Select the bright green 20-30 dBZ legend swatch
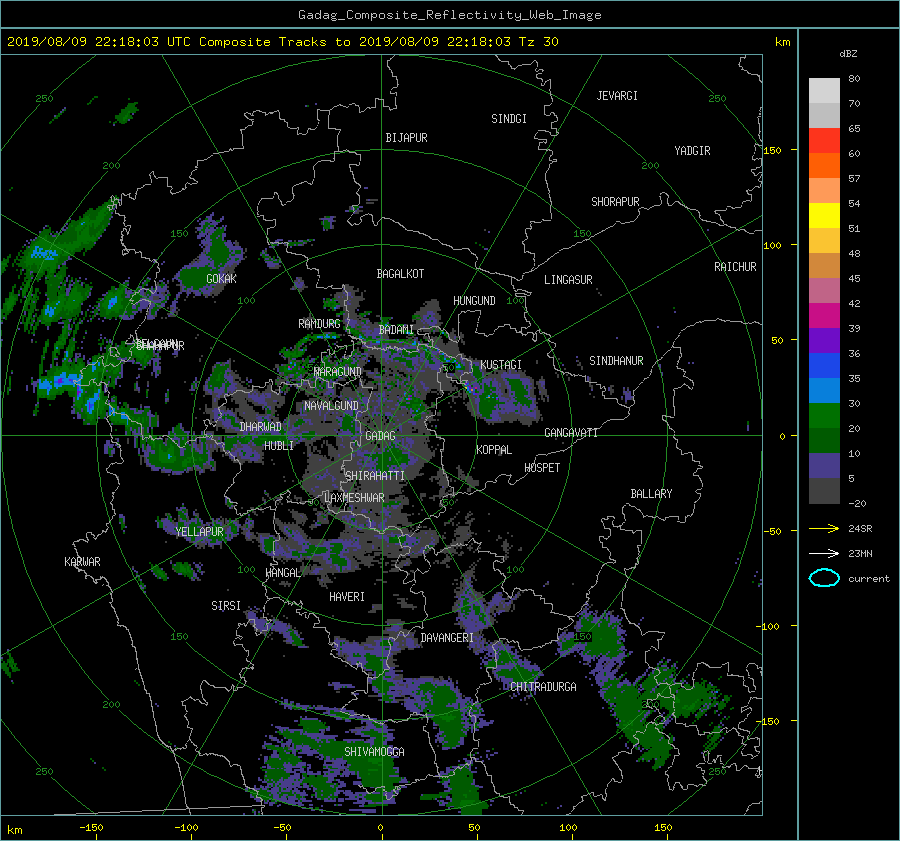The height and width of the screenshot is (841, 900). click(x=824, y=416)
